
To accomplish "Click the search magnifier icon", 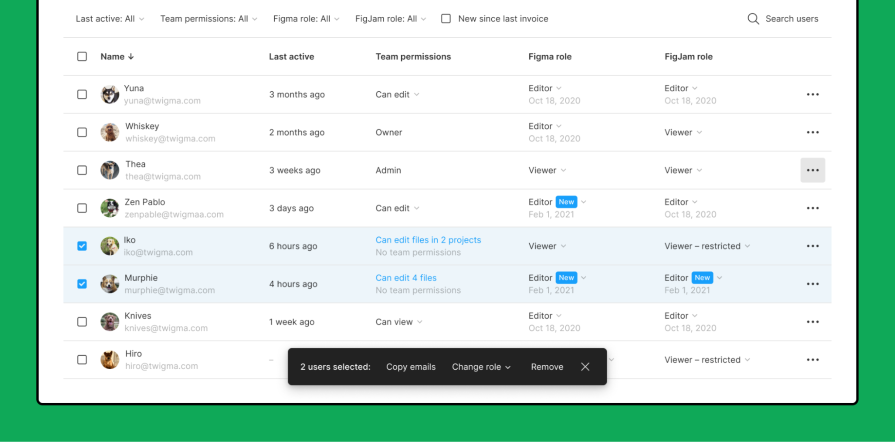I will coord(753,19).
